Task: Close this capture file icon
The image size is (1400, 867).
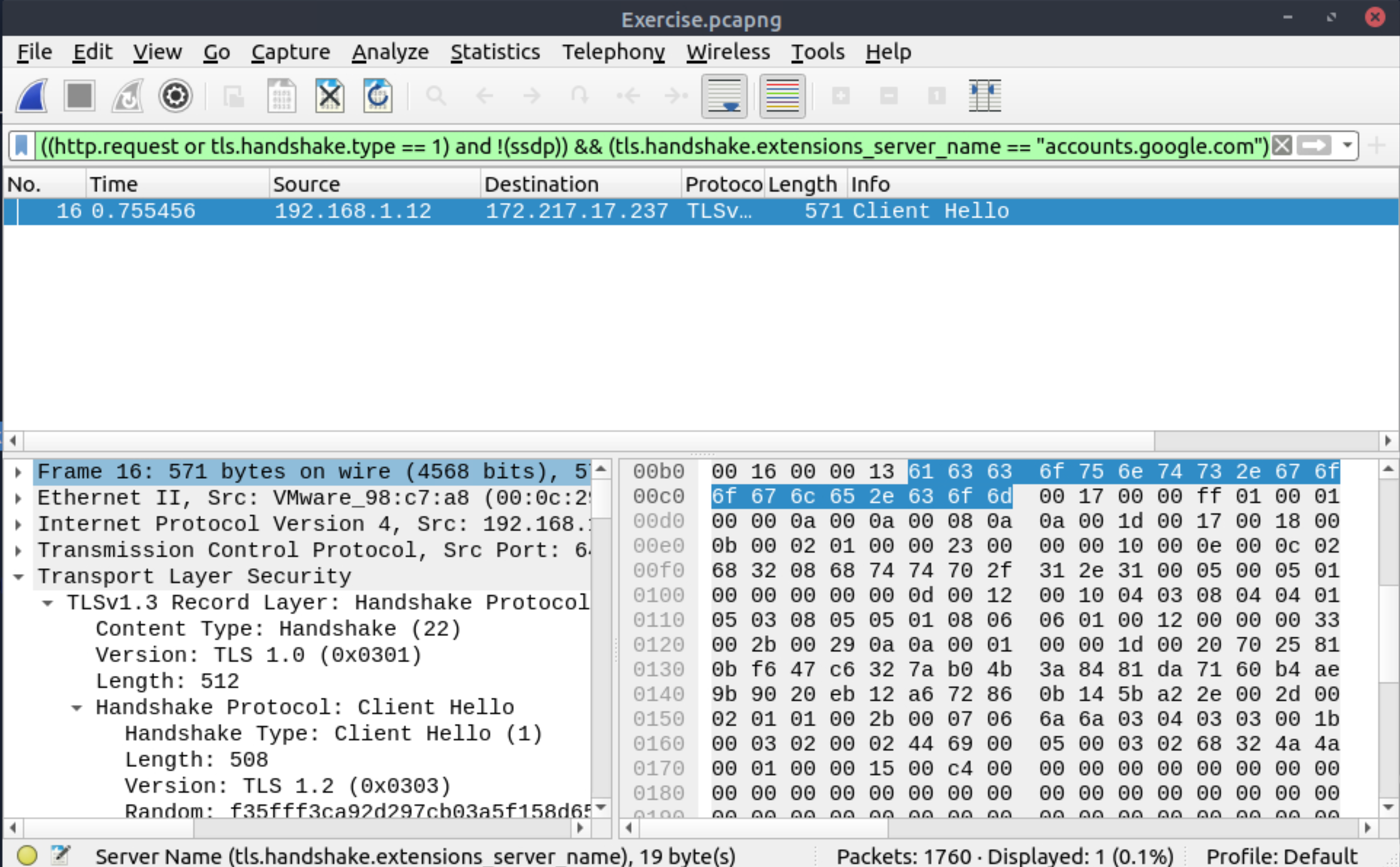Action: pyautogui.click(x=330, y=95)
